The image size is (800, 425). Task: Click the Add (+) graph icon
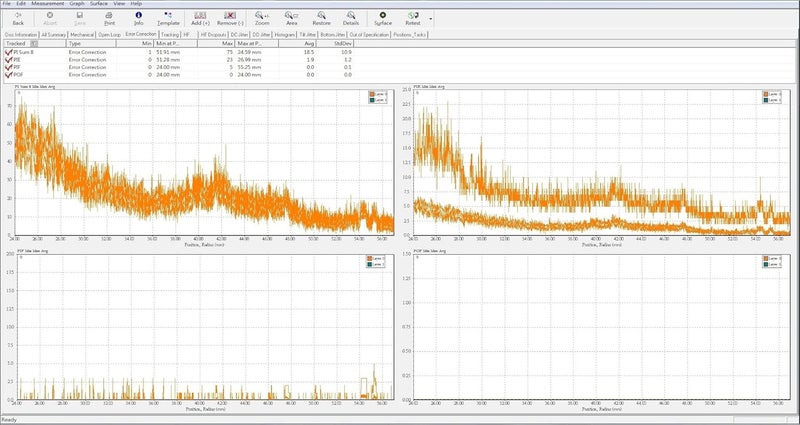200,18
